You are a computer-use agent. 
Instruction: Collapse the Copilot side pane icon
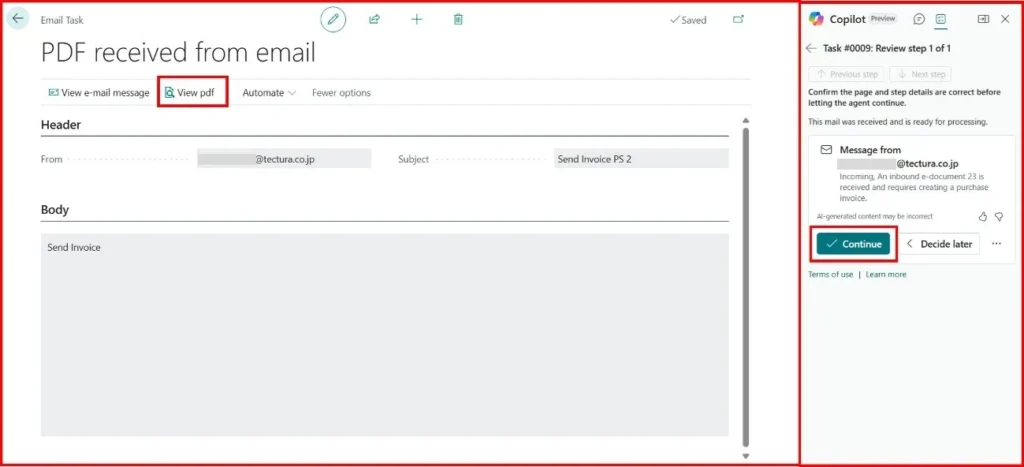click(983, 19)
